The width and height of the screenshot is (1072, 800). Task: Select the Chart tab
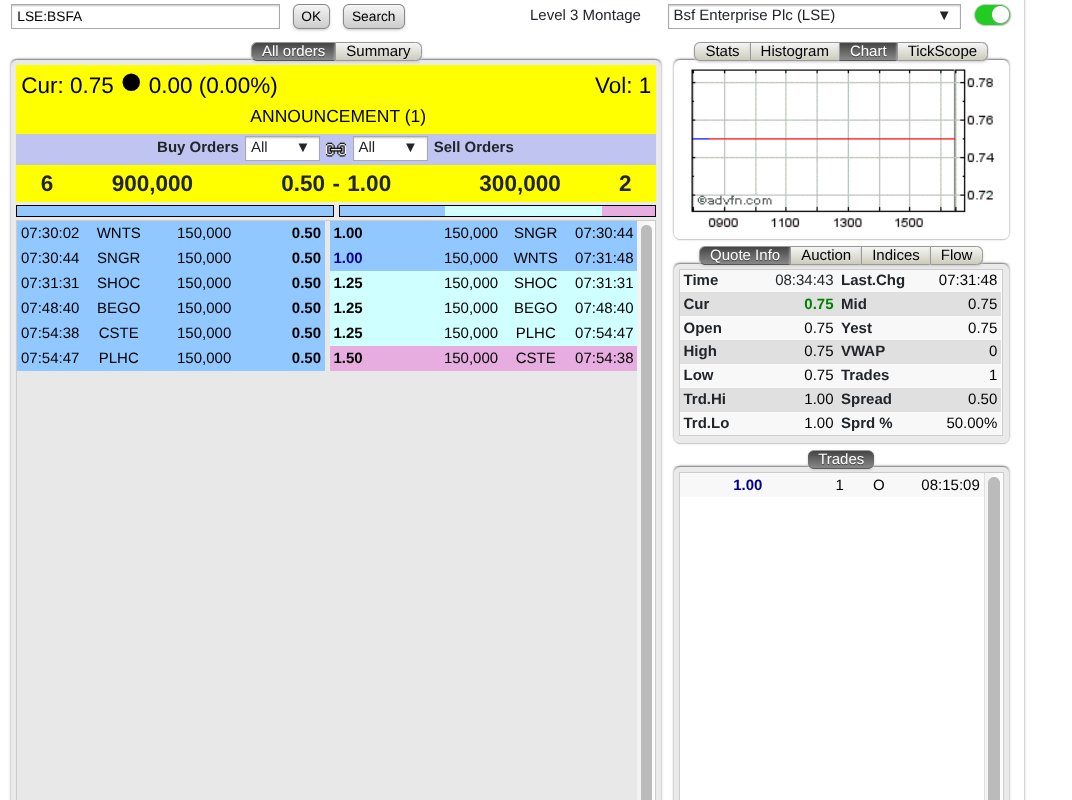pos(868,51)
